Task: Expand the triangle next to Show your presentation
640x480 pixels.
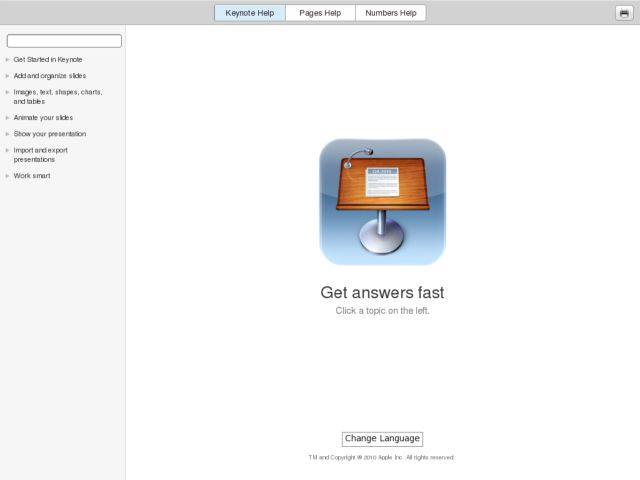Action: [8, 134]
